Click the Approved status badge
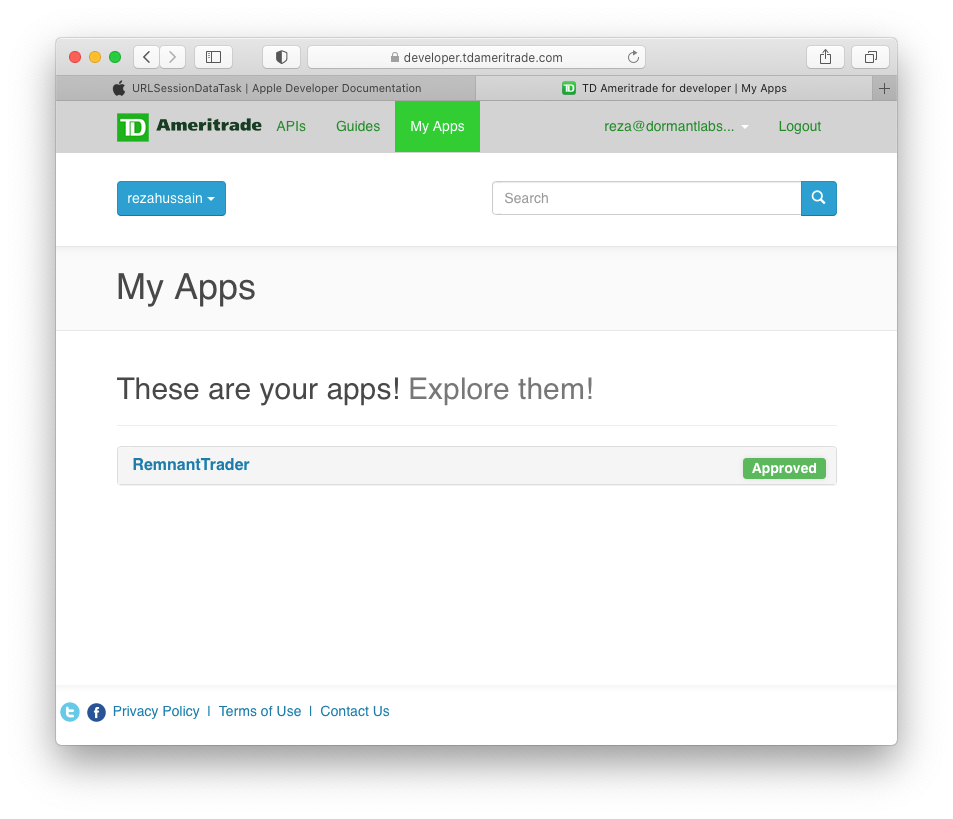This screenshot has width=953, height=819. pyautogui.click(x=784, y=468)
